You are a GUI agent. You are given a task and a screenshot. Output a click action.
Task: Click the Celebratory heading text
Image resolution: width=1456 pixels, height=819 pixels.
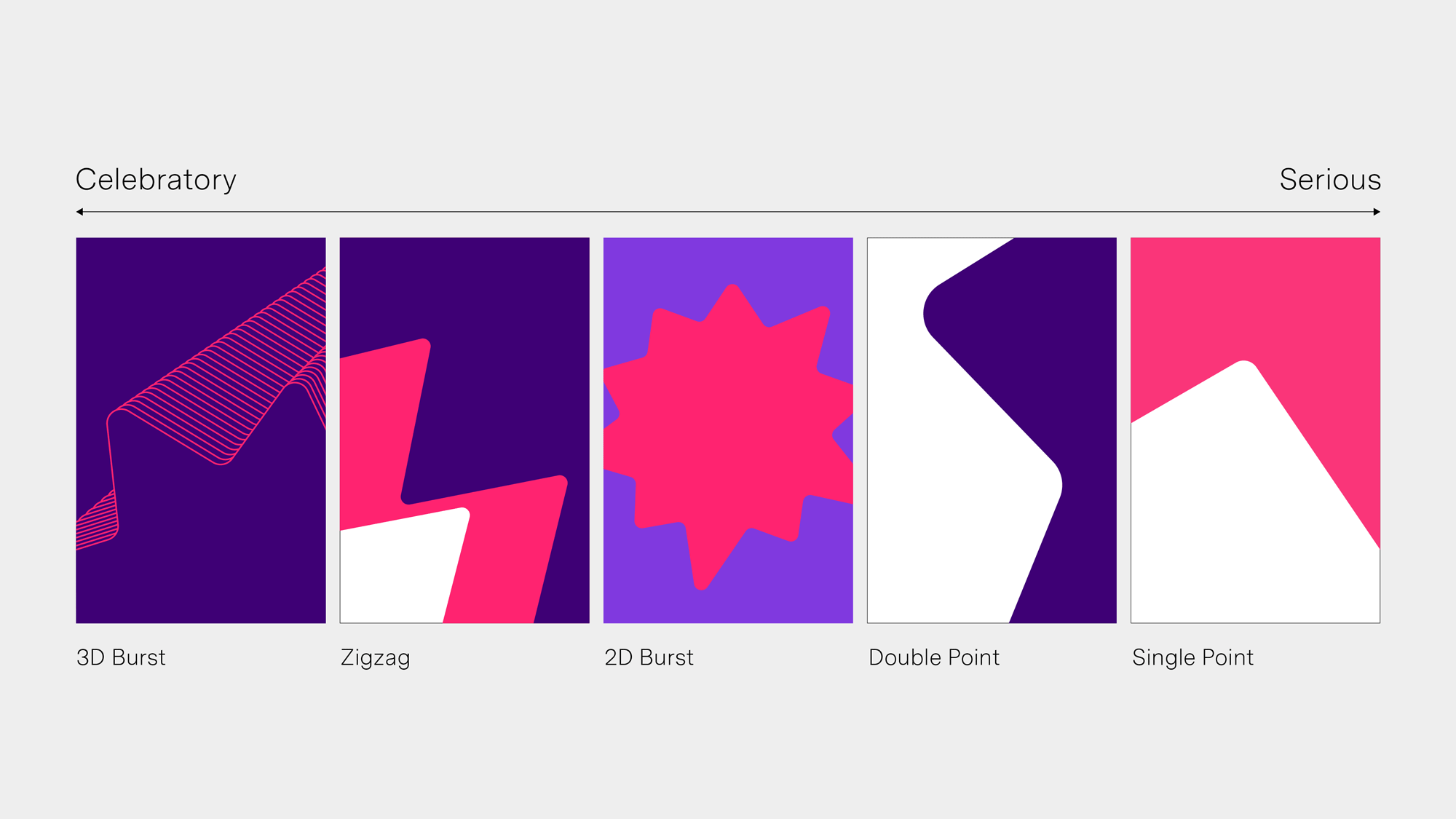click(156, 180)
